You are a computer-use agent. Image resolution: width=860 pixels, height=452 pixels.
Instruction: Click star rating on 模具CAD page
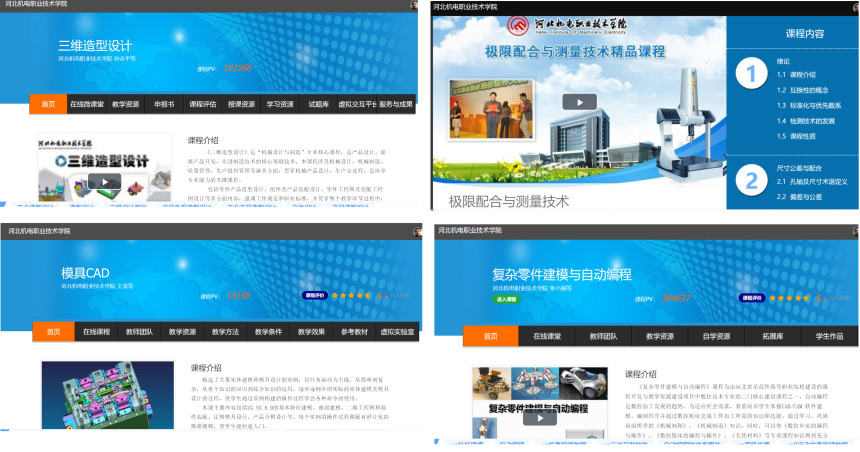pyautogui.click(x=352, y=295)
